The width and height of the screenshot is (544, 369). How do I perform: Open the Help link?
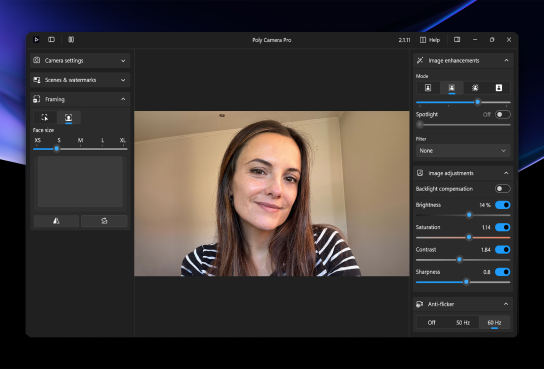click(x=430, y=40)
